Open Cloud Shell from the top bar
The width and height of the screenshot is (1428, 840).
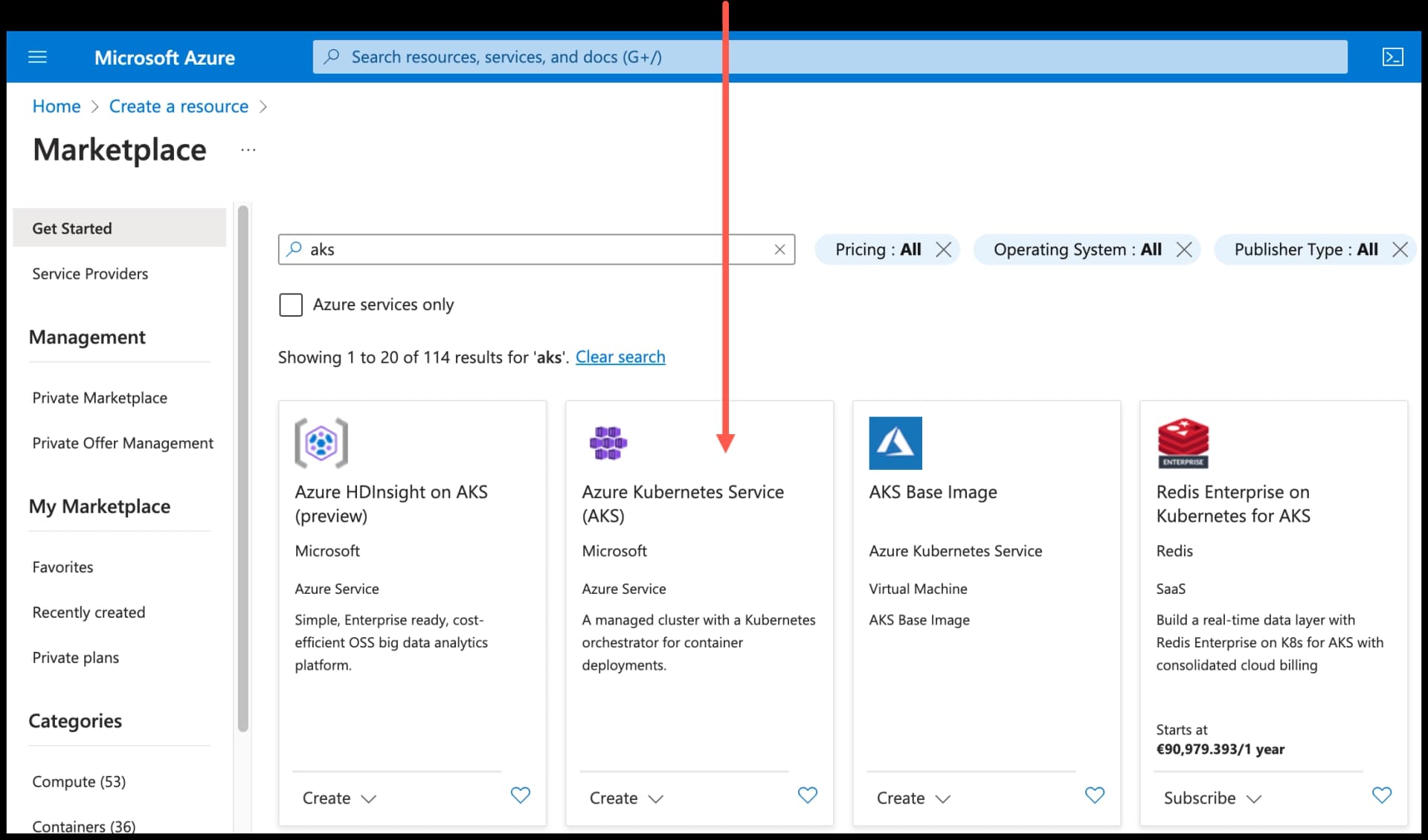pyautogui.click(x=1392, y=57)
